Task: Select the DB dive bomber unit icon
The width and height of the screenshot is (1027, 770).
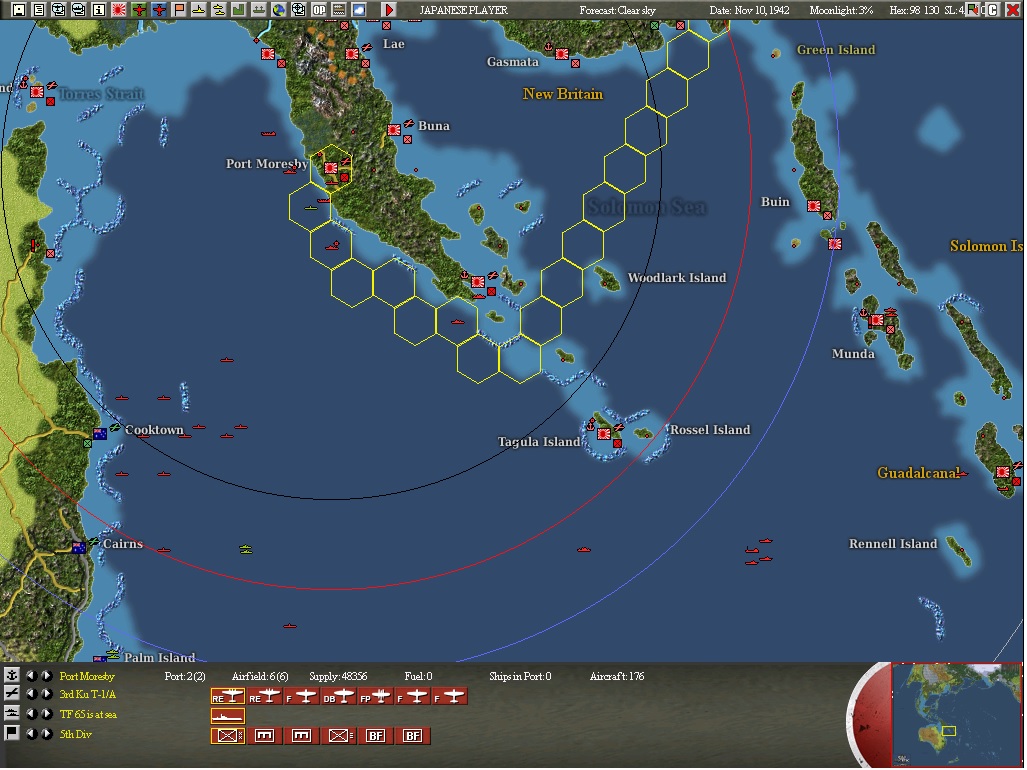Action: [x=339, y=697]
